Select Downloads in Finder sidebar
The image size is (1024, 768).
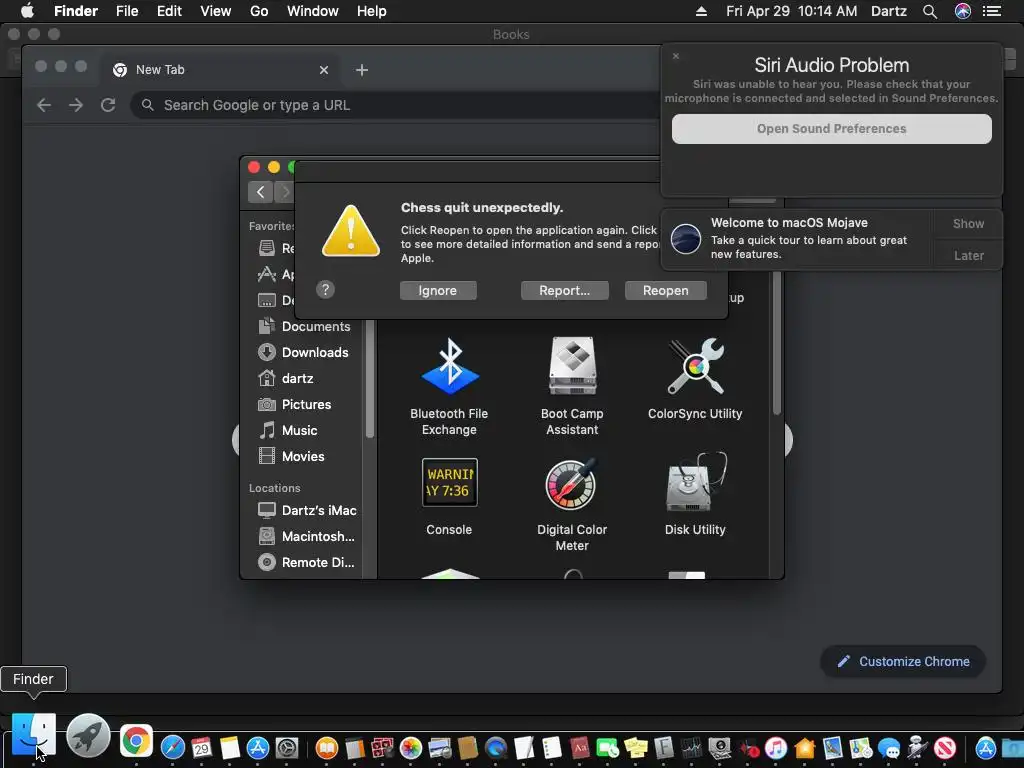point(304,353)
